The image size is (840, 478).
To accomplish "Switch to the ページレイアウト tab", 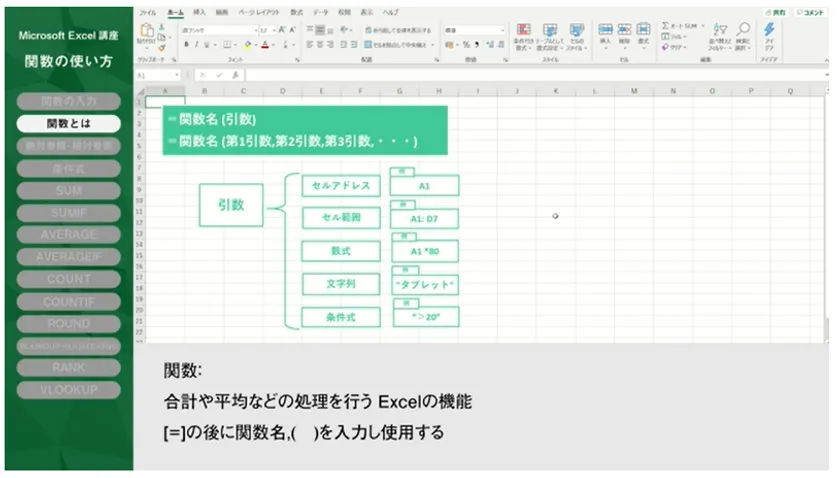I will (x=259, y=12).
